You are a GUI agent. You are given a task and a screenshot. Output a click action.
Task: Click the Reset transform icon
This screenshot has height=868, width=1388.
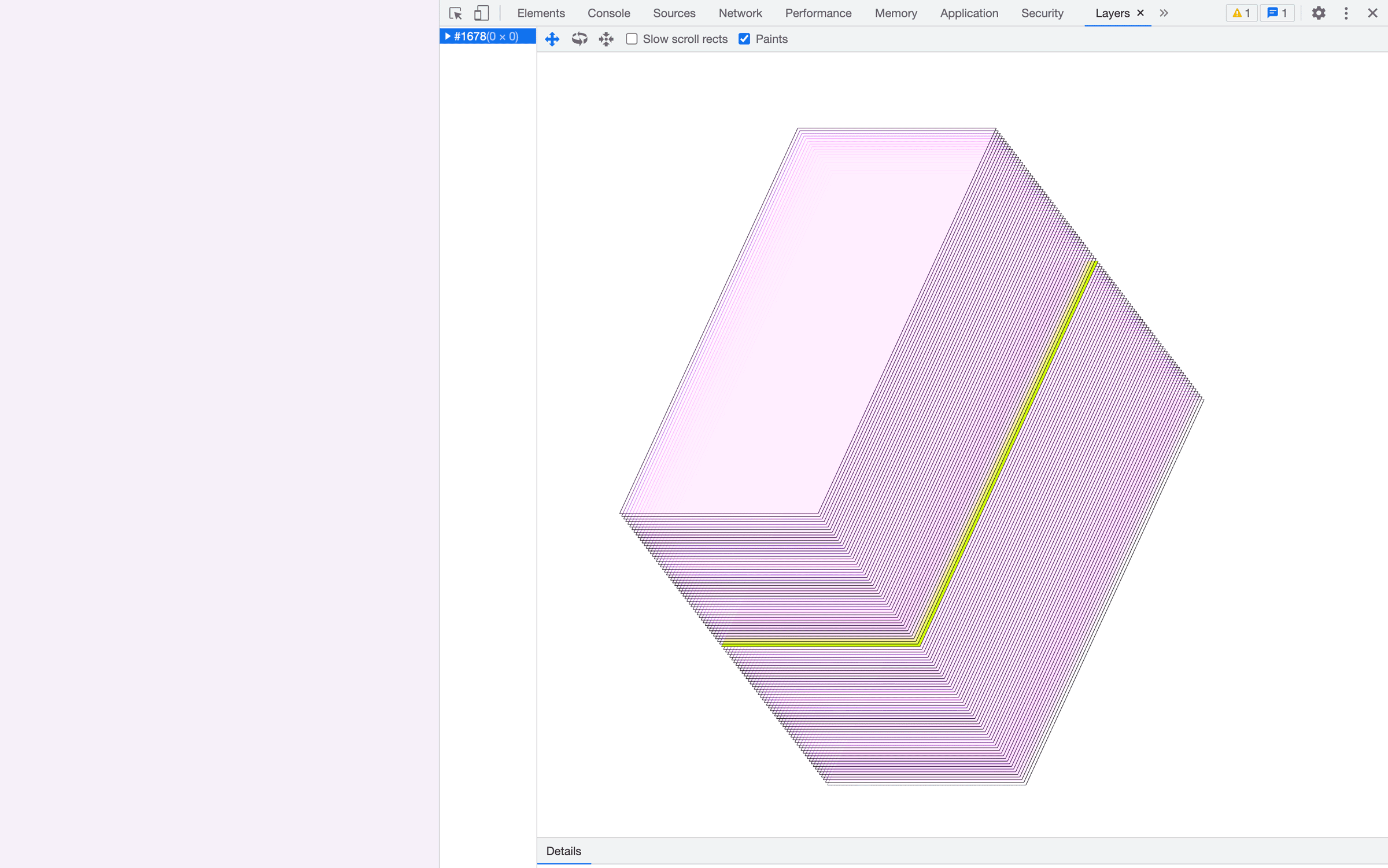pos(606,39)
